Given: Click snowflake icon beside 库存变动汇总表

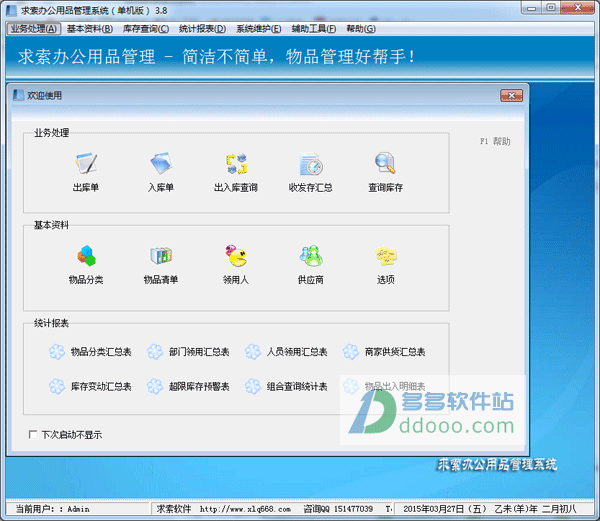Looking at the screenshot, I should (x=57, y=386).
